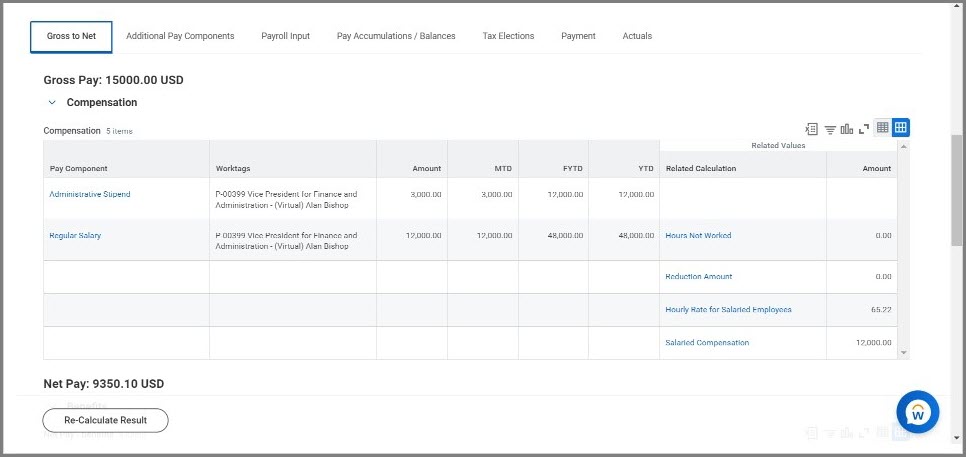Click the chart view icon

(847, 128)
